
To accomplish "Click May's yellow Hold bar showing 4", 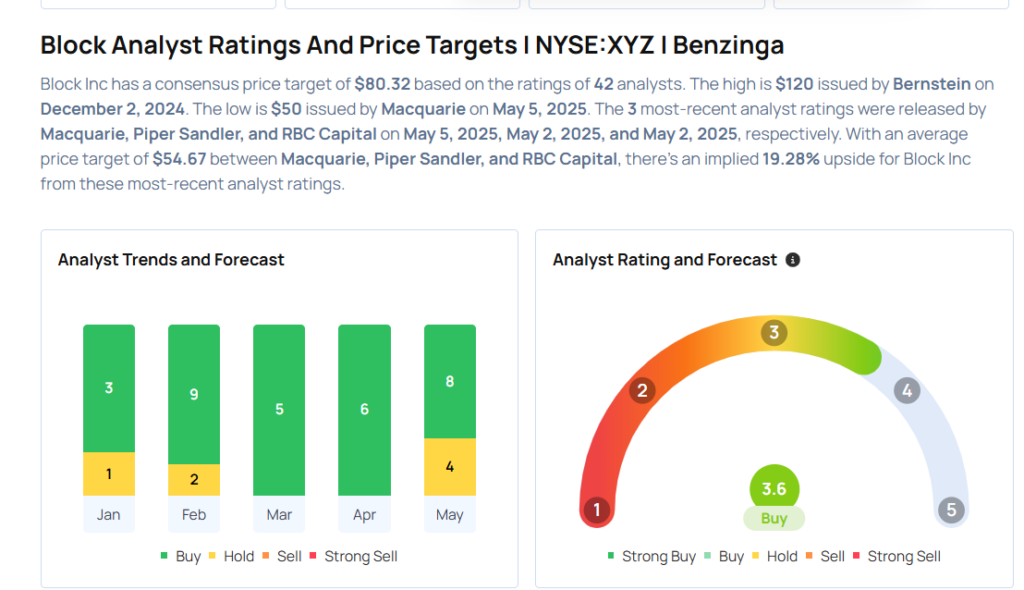I will 450,466.
